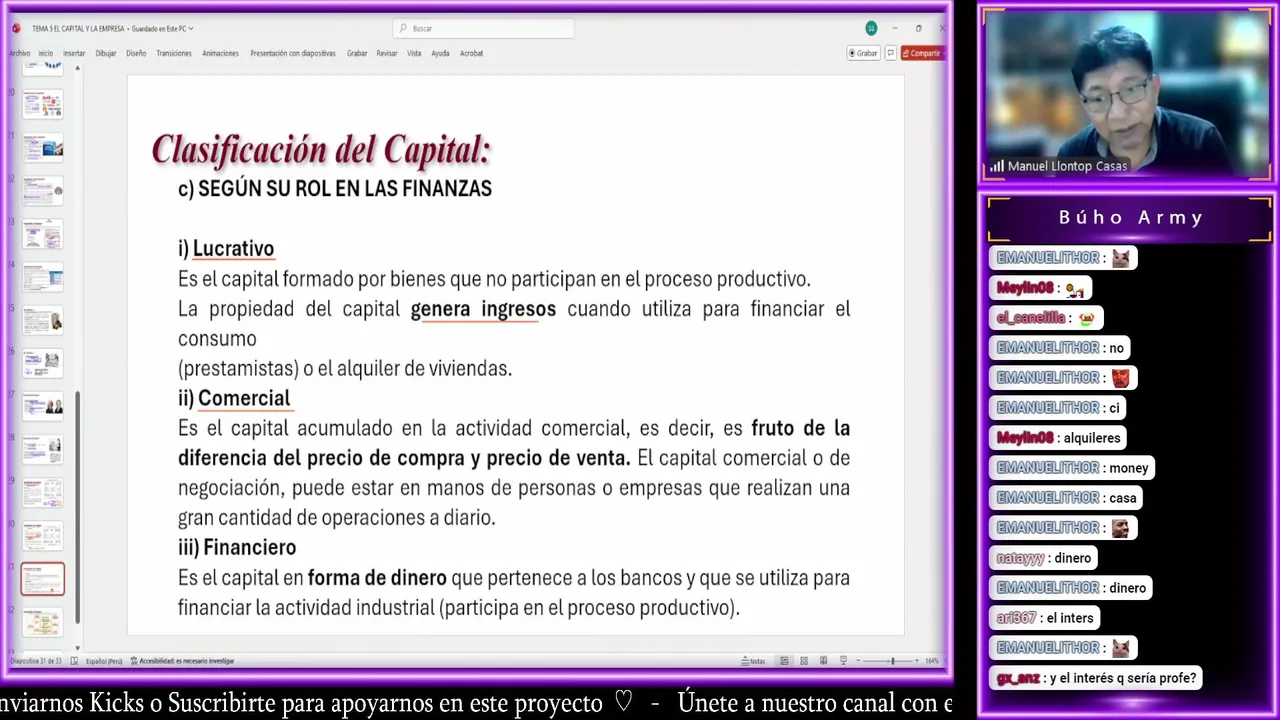
Task: Open the Accesibilidad status message
Action: click(x=182, y=661)
